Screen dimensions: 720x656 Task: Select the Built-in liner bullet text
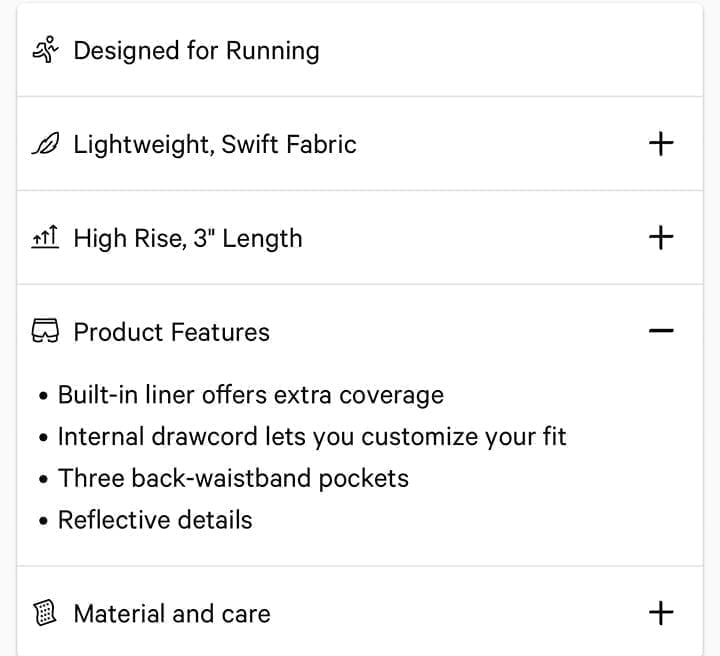251,395
